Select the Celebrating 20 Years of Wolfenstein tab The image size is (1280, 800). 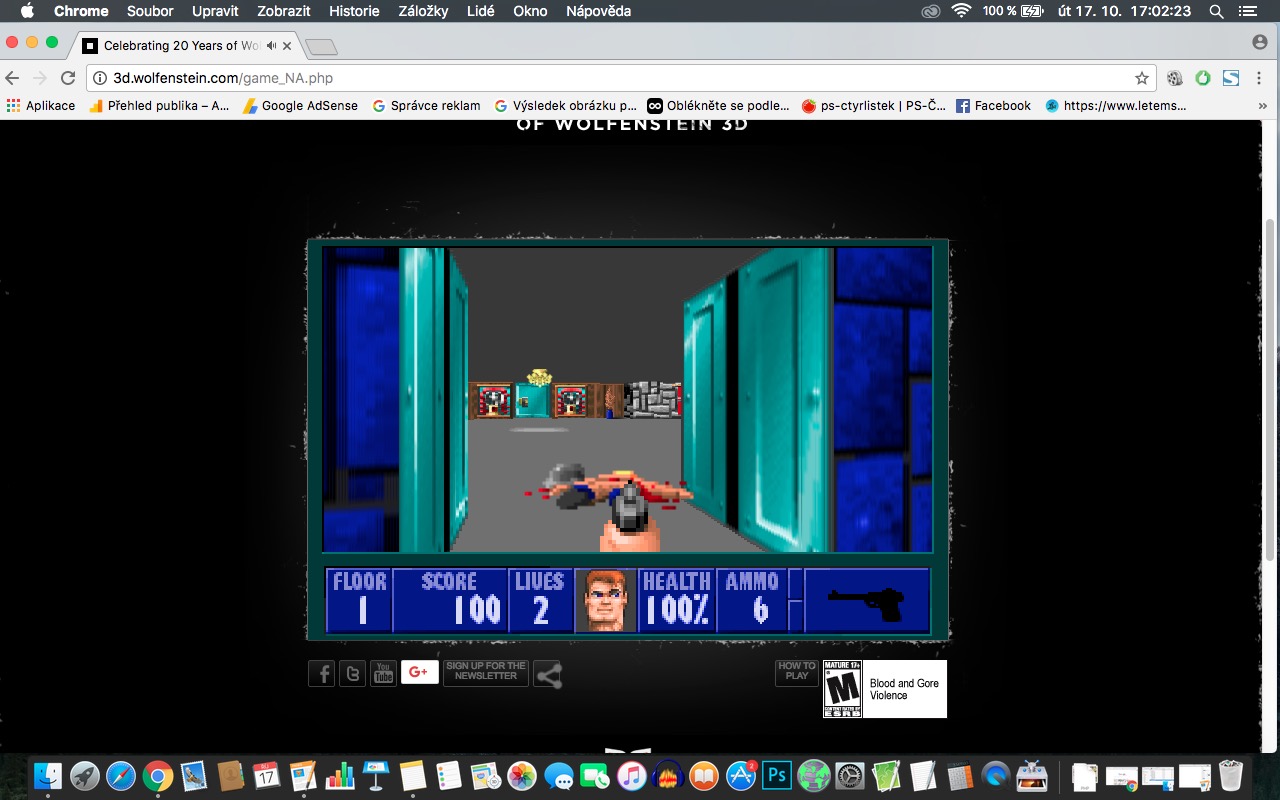tap(187, 46)
